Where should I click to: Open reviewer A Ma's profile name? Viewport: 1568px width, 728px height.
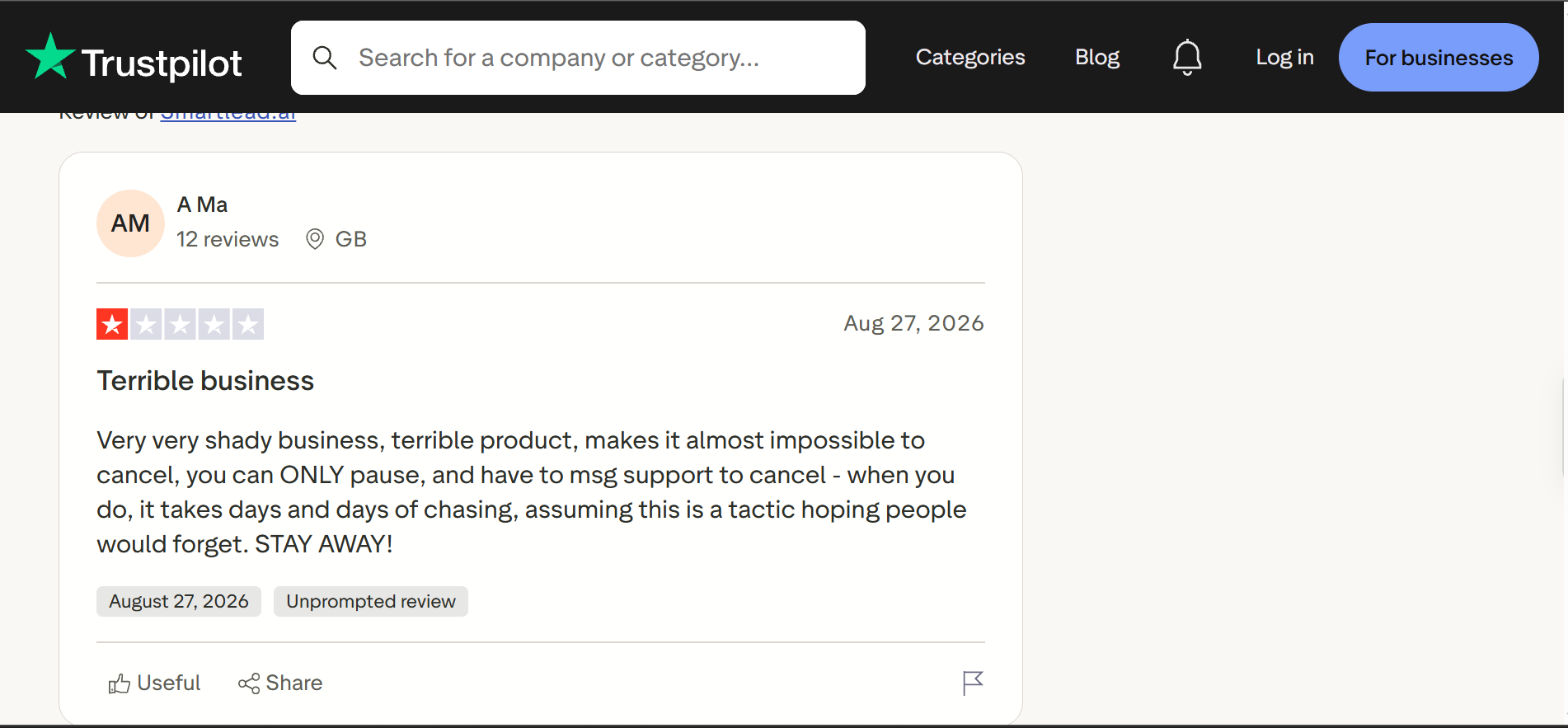pyautogui.click(x=202, y=204)
